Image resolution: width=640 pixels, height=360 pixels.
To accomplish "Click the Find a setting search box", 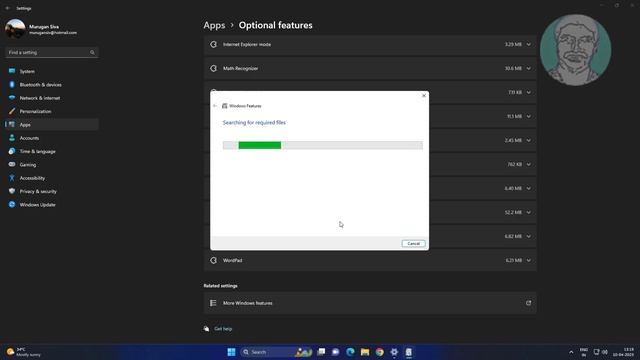I will click(x=51, y=52).
